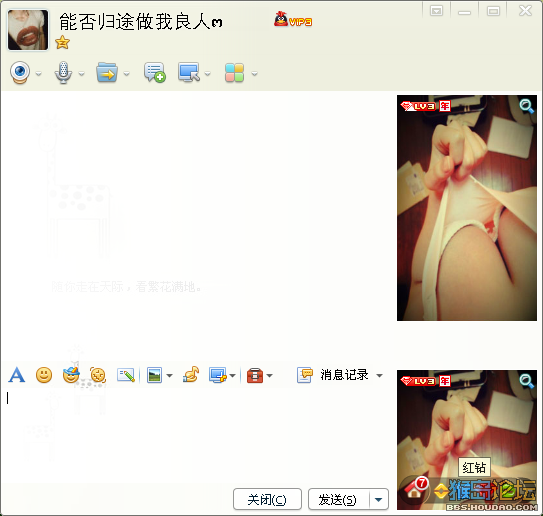Click the 关闭(C) button
The height and width of the screenshot is (516, 543).
click(x=267, y=499)
